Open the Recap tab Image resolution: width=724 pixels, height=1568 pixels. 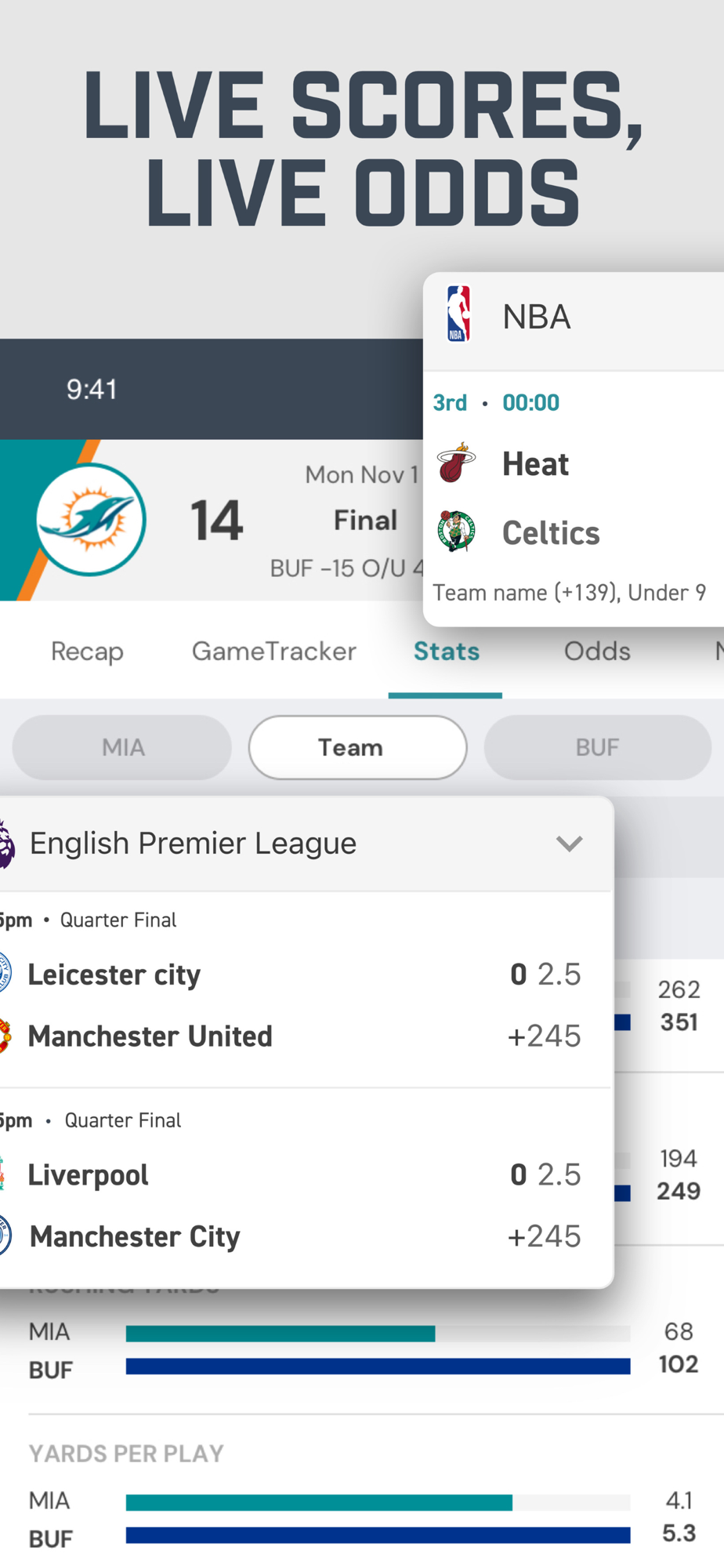[87, 652]
